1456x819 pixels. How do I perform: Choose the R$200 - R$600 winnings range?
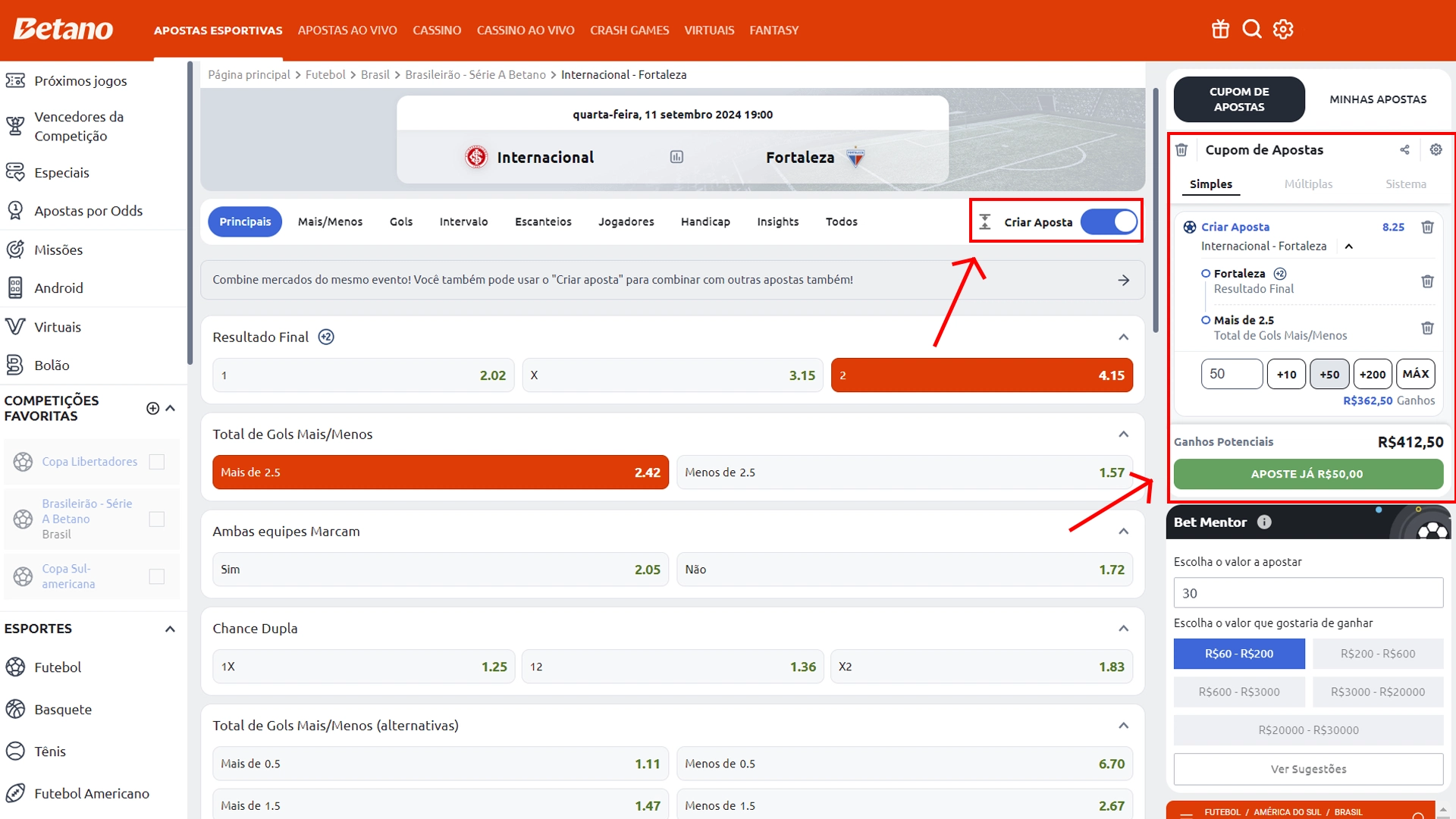click(x=1378, y=654)
